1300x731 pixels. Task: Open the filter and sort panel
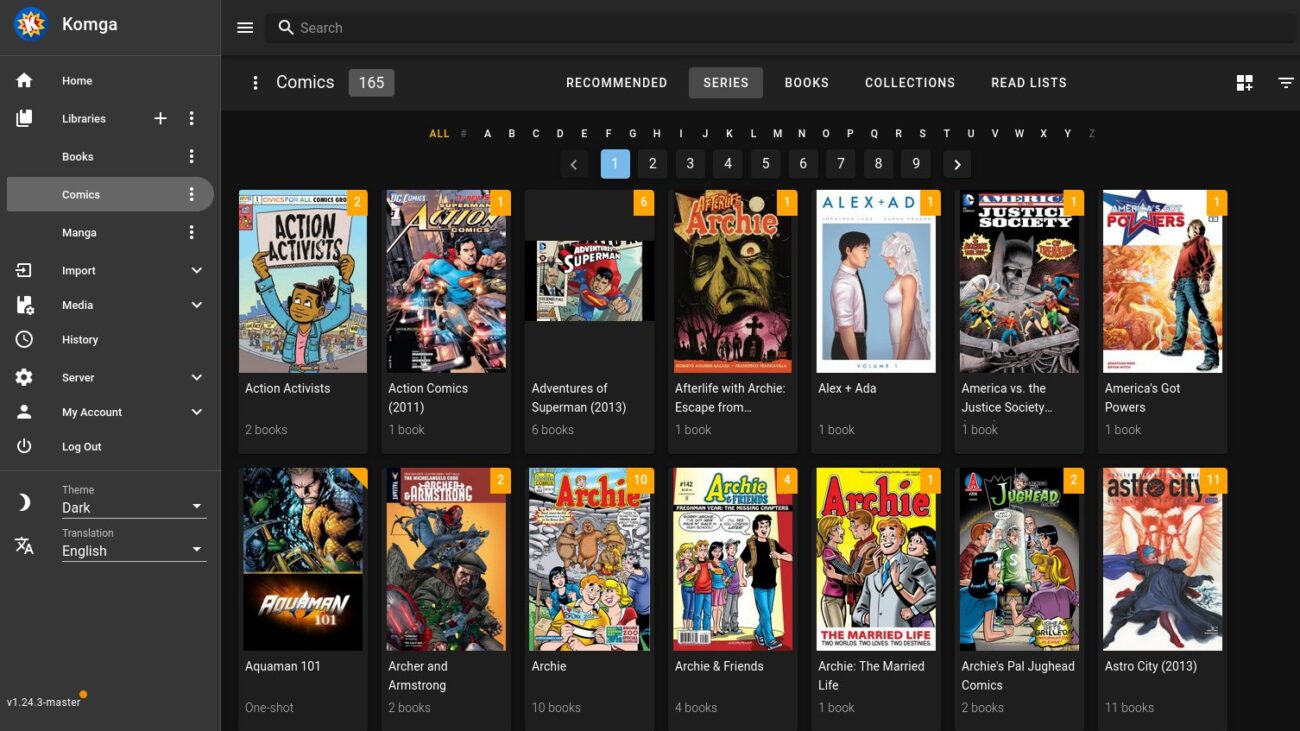click(1286, 83)
